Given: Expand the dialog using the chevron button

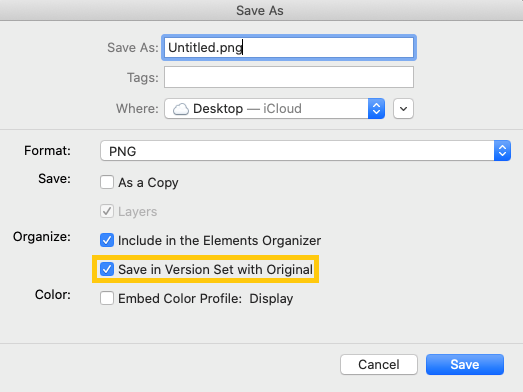Looking at the screenshot, I should coord(403,108).
